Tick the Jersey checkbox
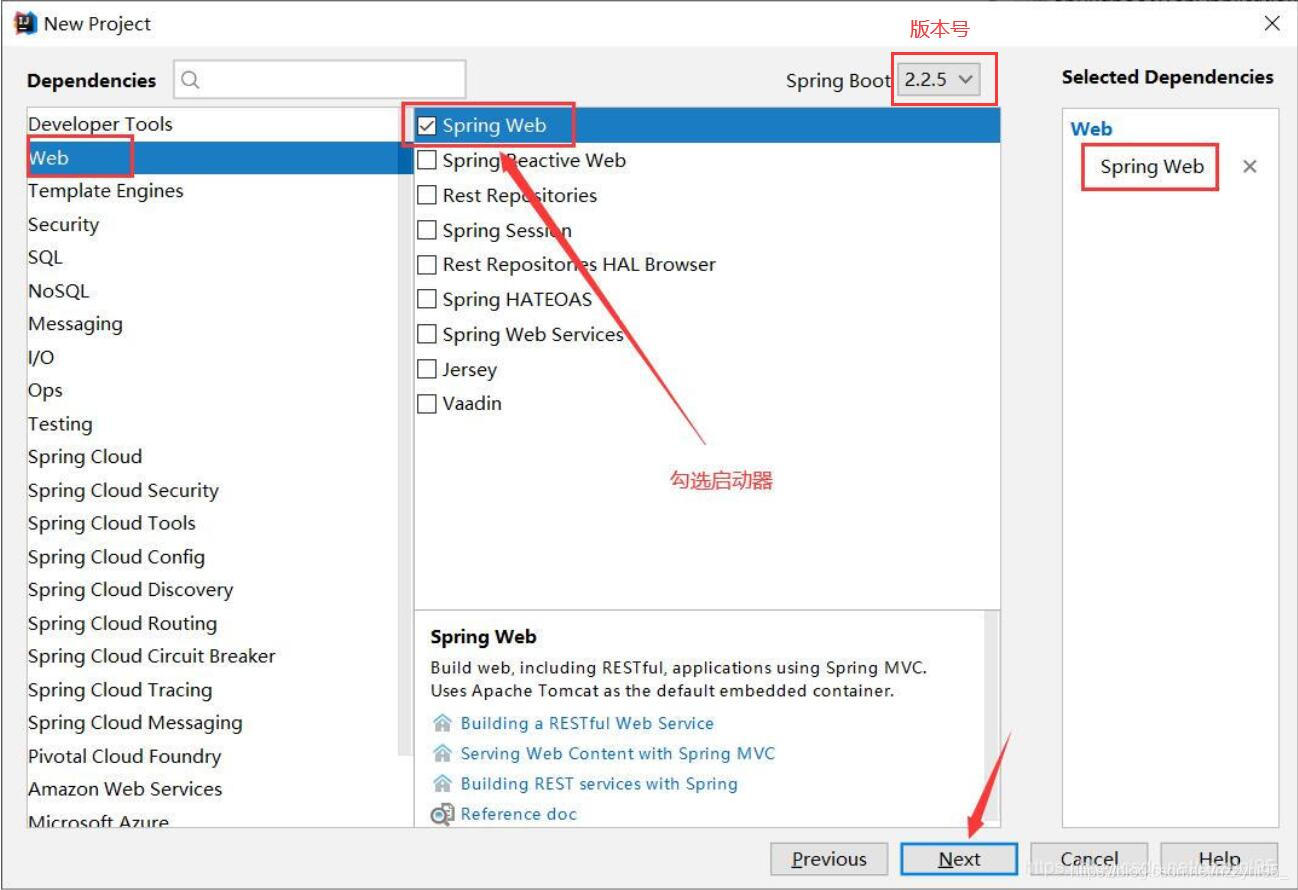 (x=427, y=369)
